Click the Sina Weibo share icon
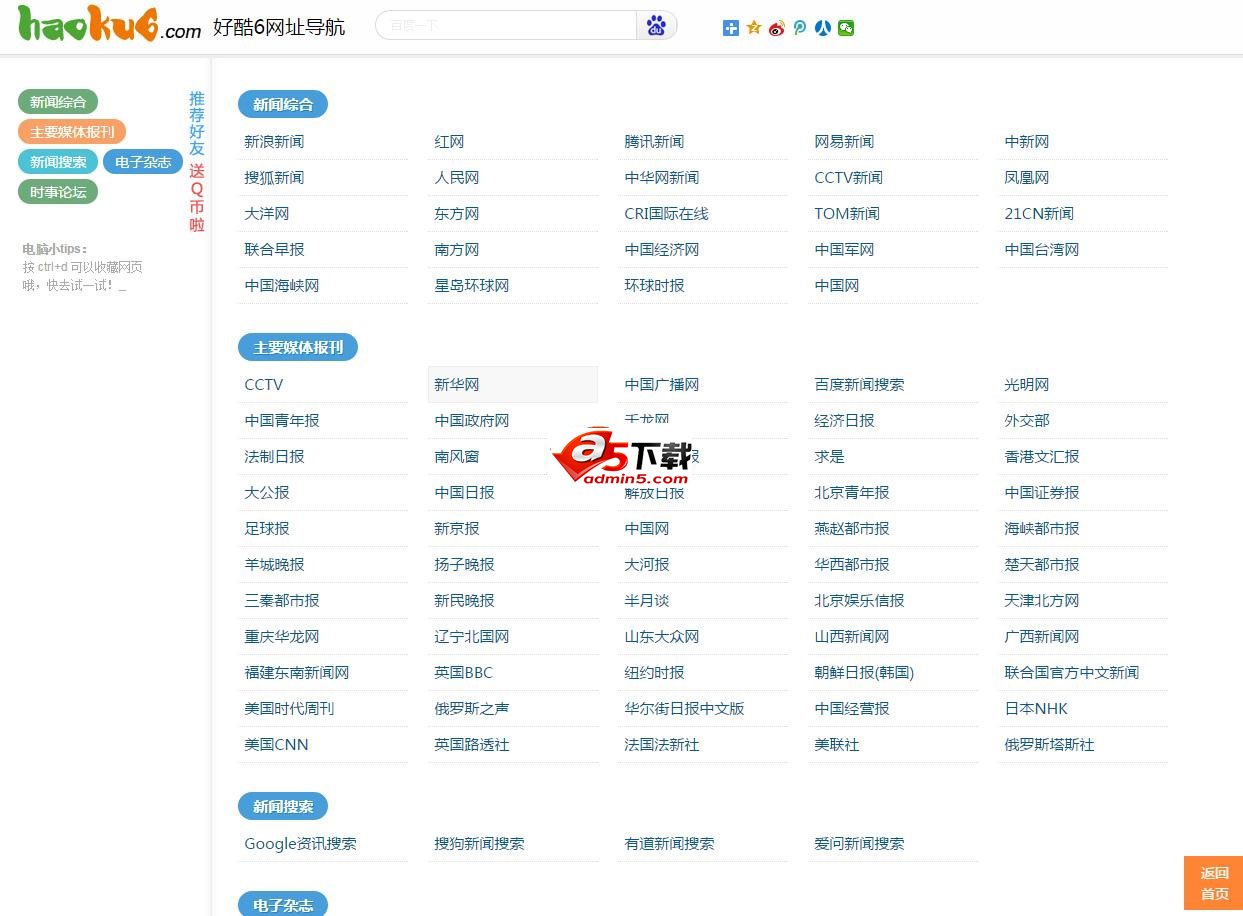 pyautogui.click(x=777, y=28)
